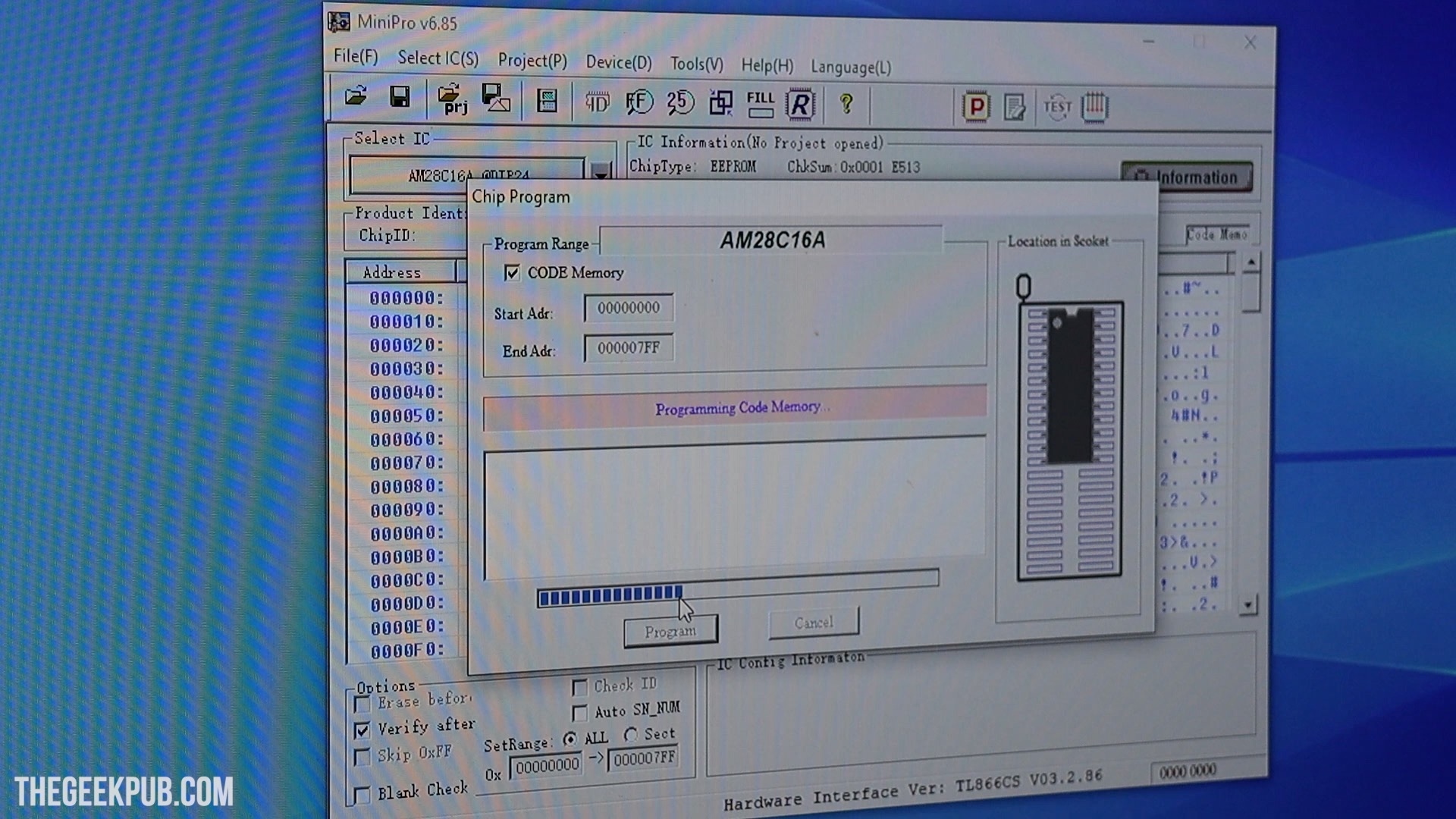
Task: Enable the Blank Check checkbox
Action: [362, 795]
